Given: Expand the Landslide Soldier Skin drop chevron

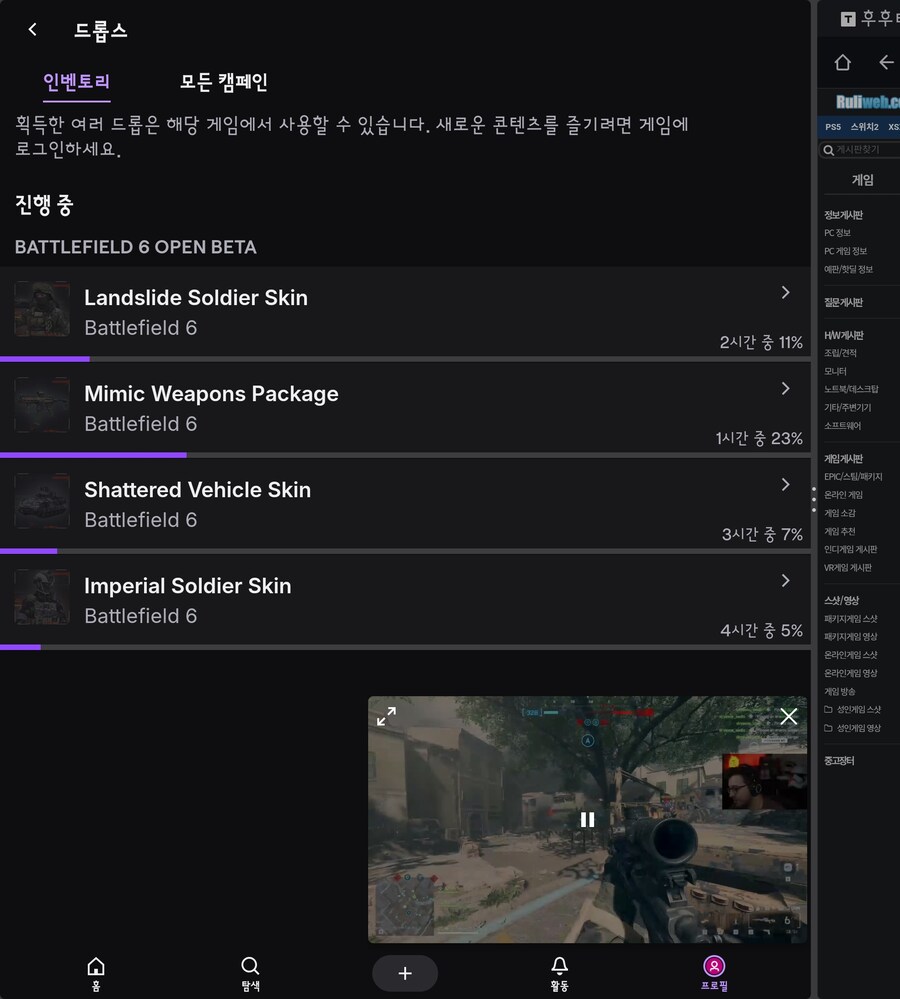Looking at the screenshot, I should (785, 293).
